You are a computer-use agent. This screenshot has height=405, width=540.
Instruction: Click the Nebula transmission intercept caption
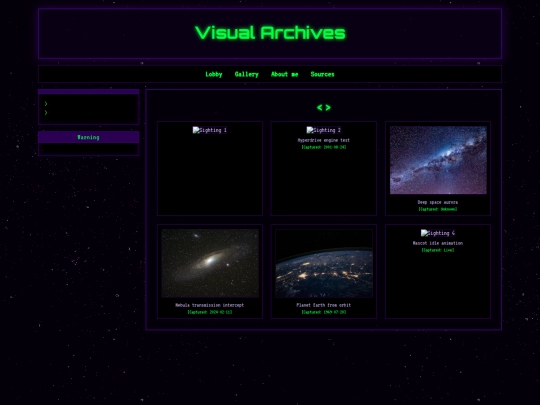(209, 305)
